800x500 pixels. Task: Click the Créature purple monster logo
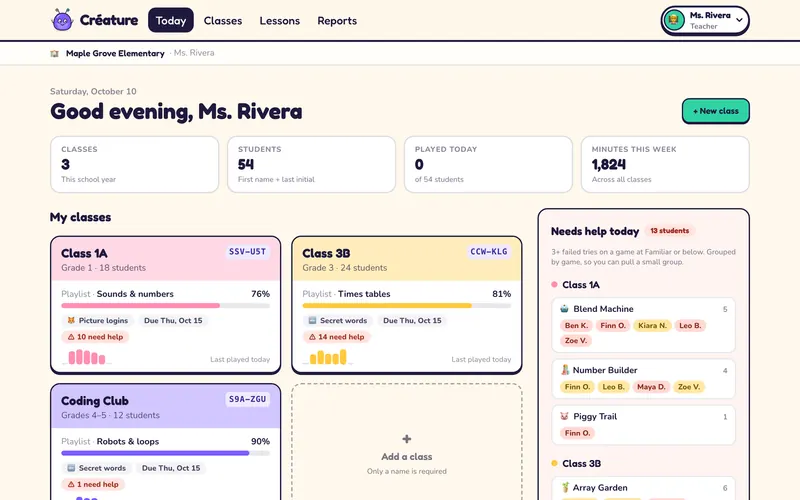click(x=62, y=20)
